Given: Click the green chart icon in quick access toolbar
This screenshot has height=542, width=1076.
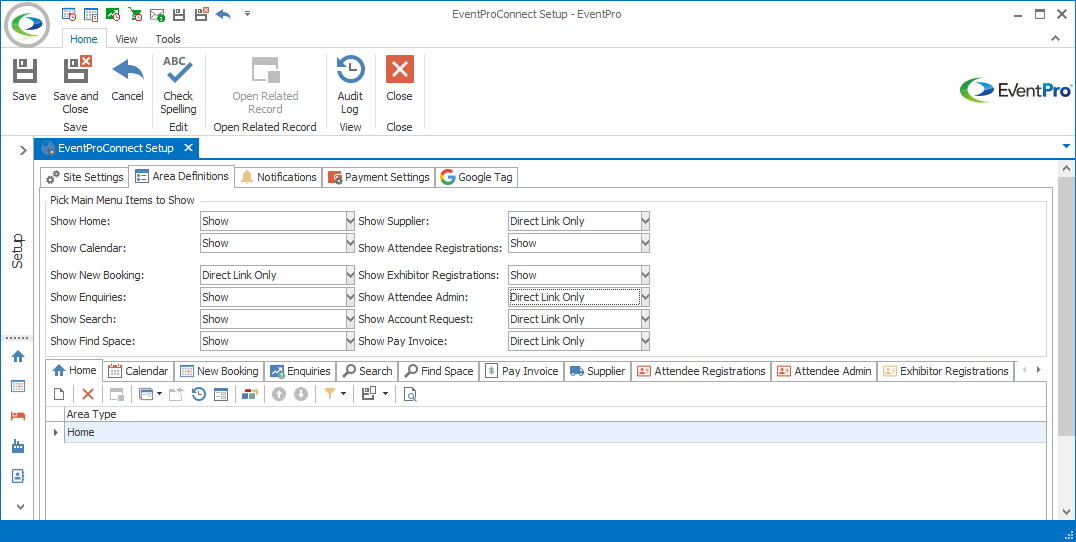Looking at the screenshot, I should 113,14.
